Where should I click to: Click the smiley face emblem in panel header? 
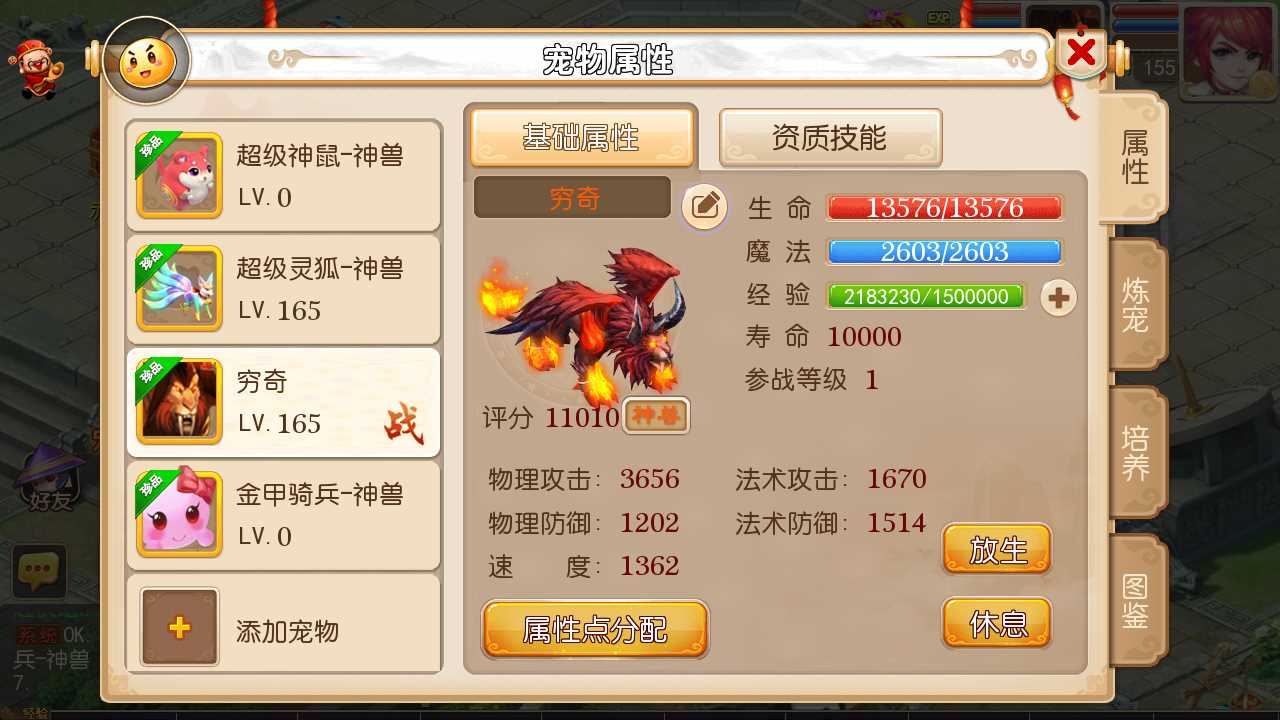(147, 62)
